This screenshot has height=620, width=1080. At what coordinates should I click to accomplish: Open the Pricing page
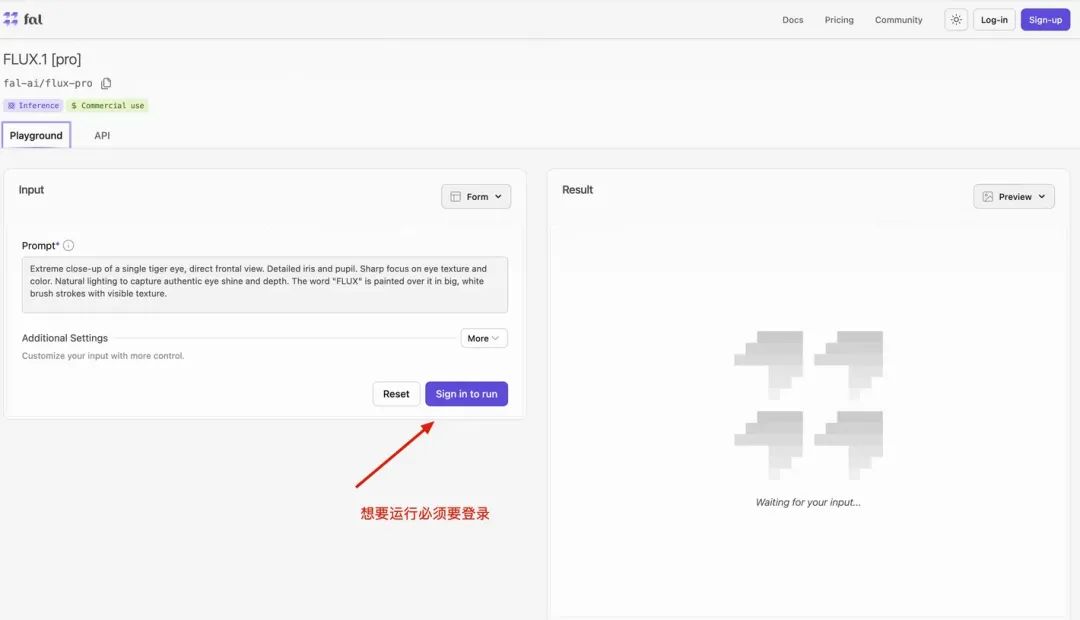(839, 20)
